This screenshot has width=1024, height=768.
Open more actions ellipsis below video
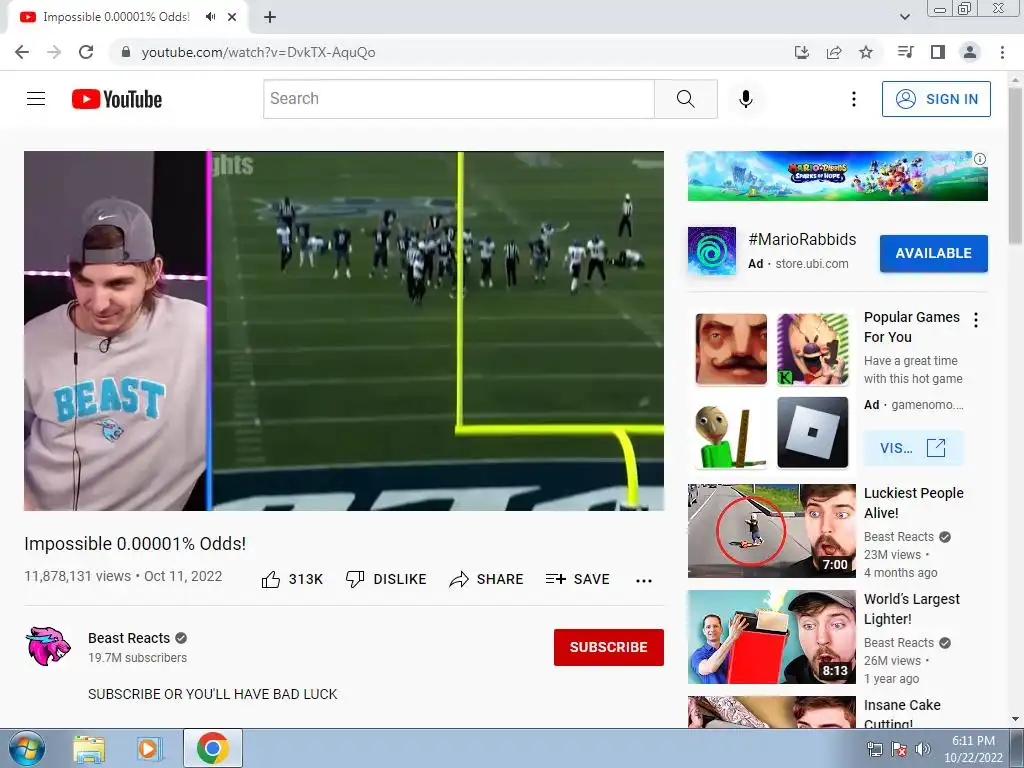click(644, 581)
